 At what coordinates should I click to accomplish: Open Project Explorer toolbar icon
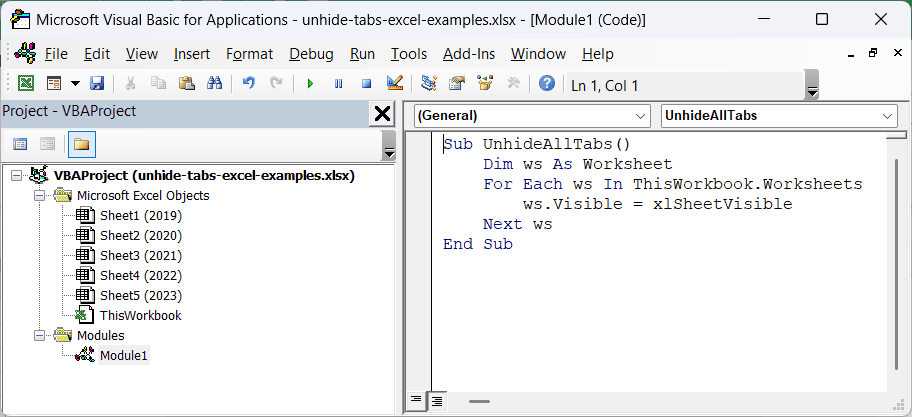point(429,84)
